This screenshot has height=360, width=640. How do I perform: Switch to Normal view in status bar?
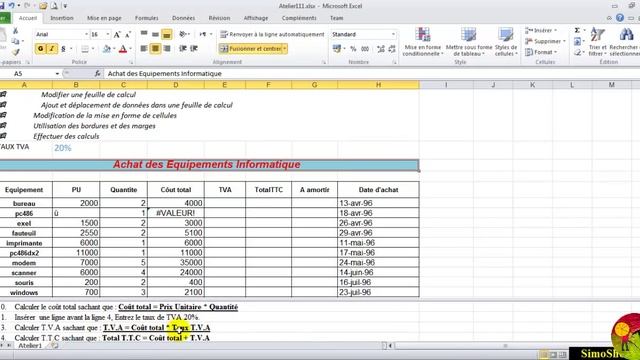click(x=544, y=354)
